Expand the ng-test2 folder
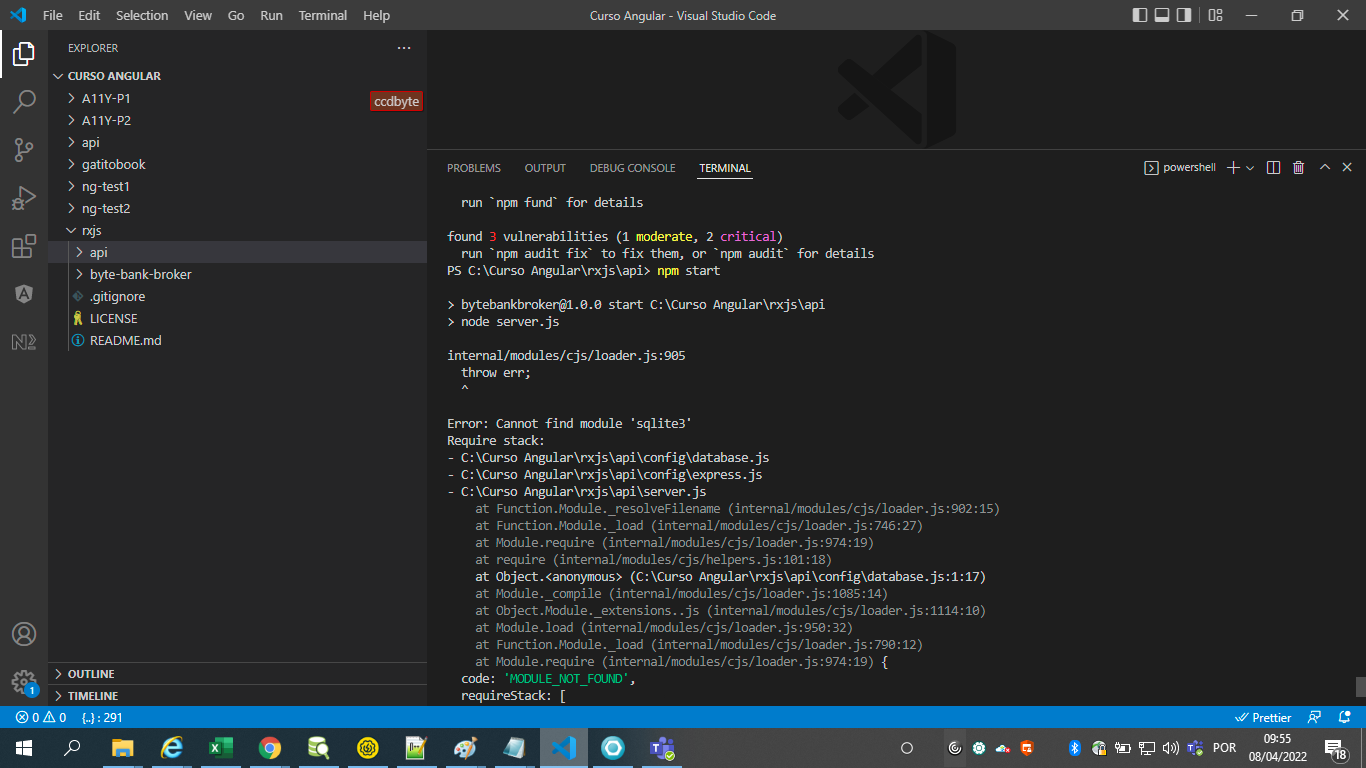This screenshot has width=1366, height=768. [238, 208]
